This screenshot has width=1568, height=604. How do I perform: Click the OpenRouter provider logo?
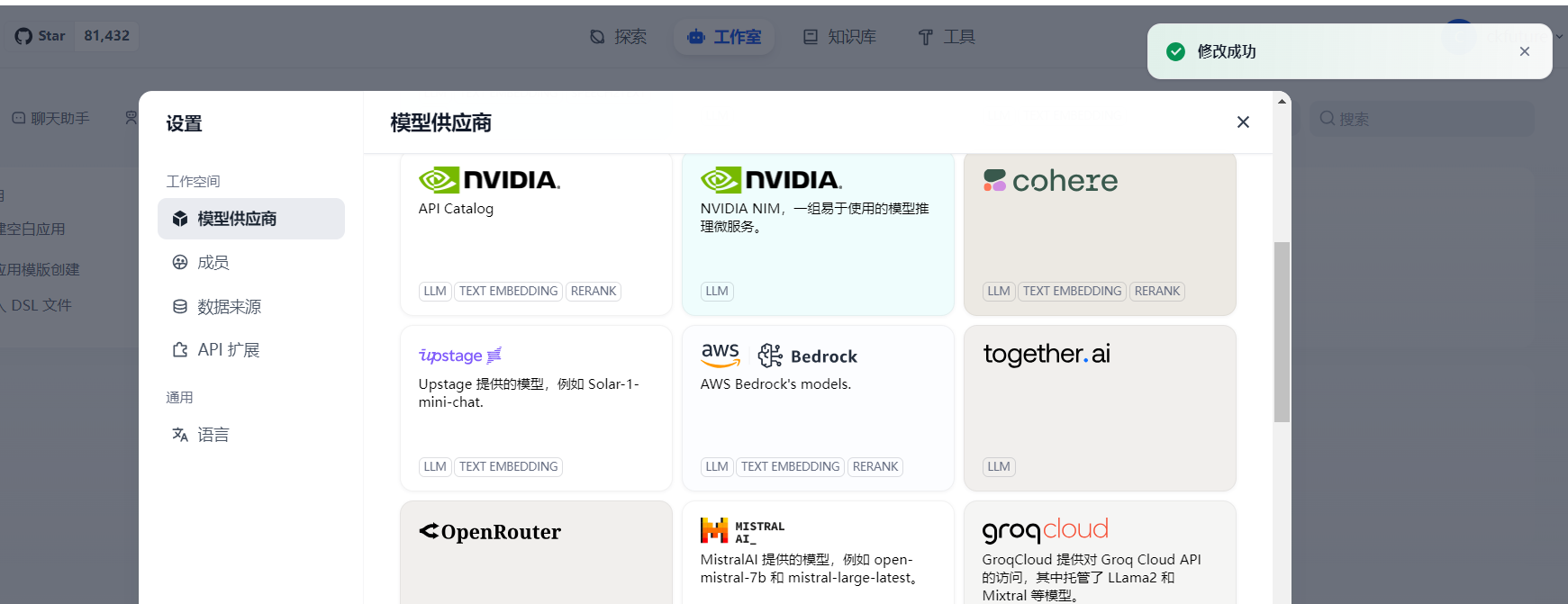490,532
